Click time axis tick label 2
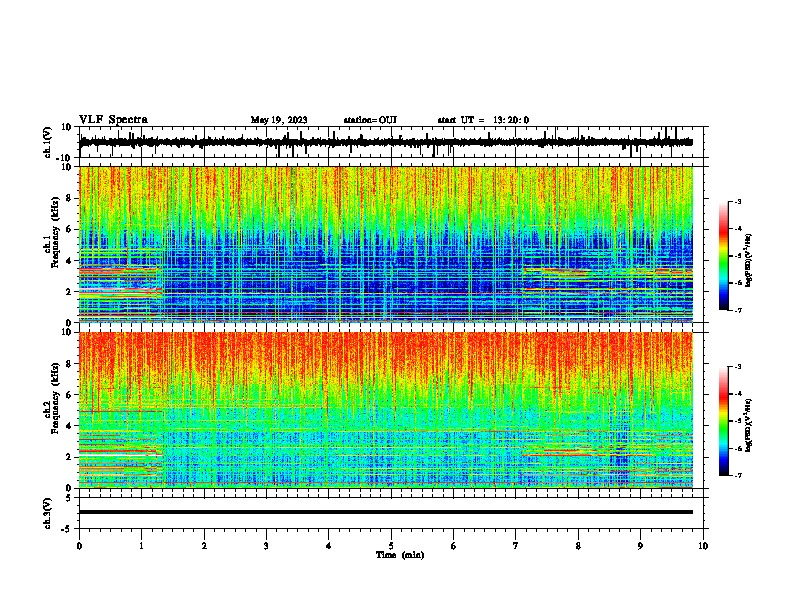 tap(204, 546)
